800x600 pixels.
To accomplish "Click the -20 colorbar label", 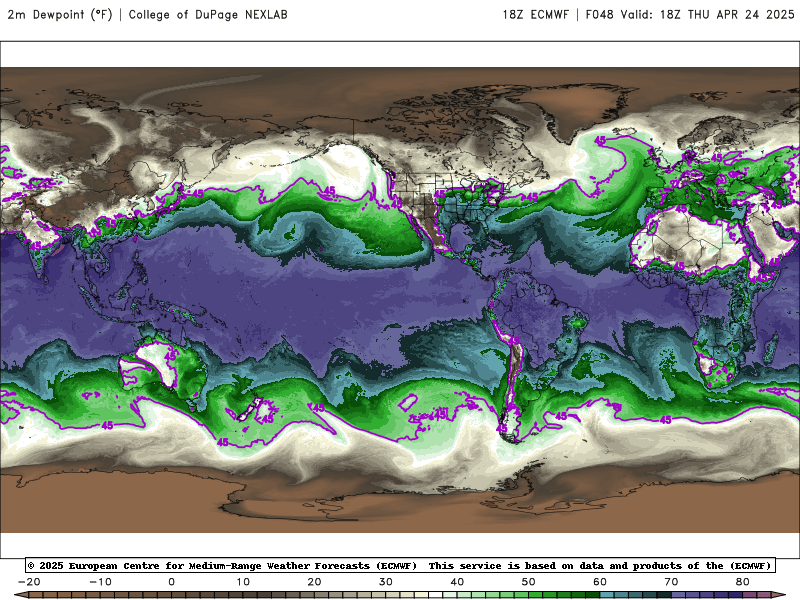I will pos(29,582).
